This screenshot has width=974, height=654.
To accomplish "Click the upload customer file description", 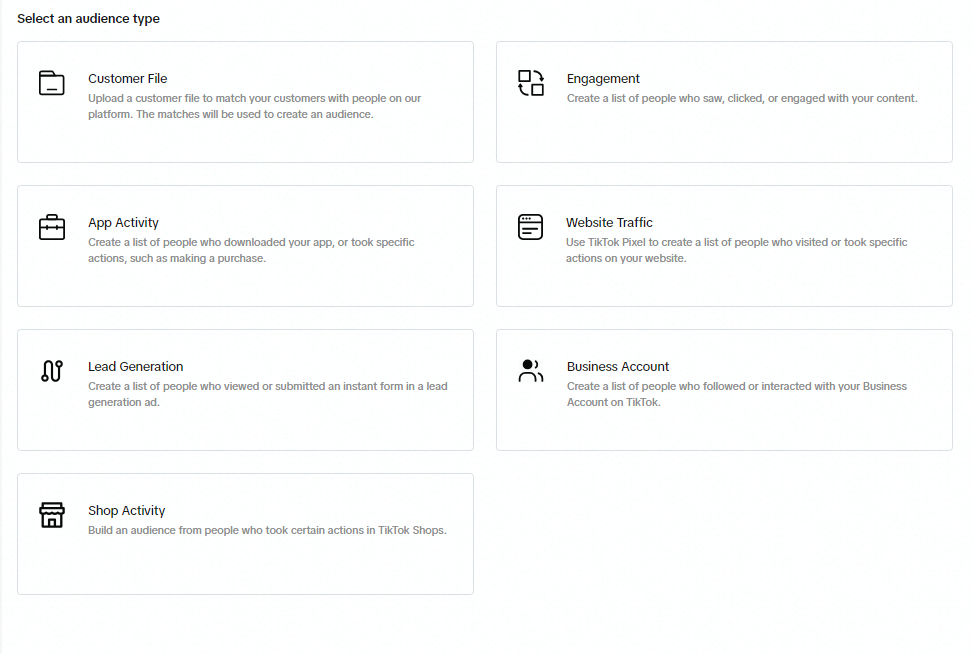I will tap(254, 106).
